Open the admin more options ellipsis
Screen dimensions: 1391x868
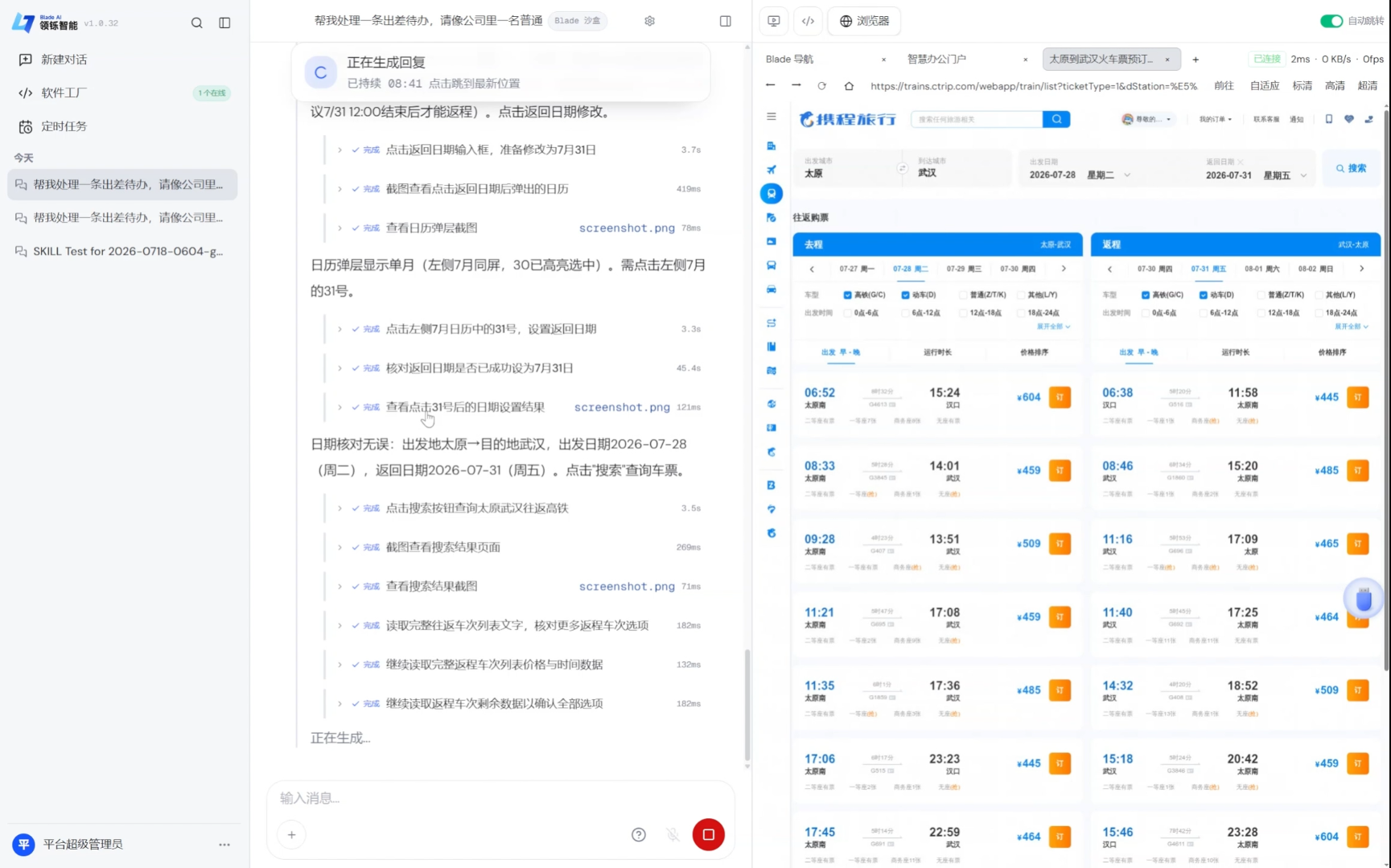pyautogui.click(x=224, y=844)
